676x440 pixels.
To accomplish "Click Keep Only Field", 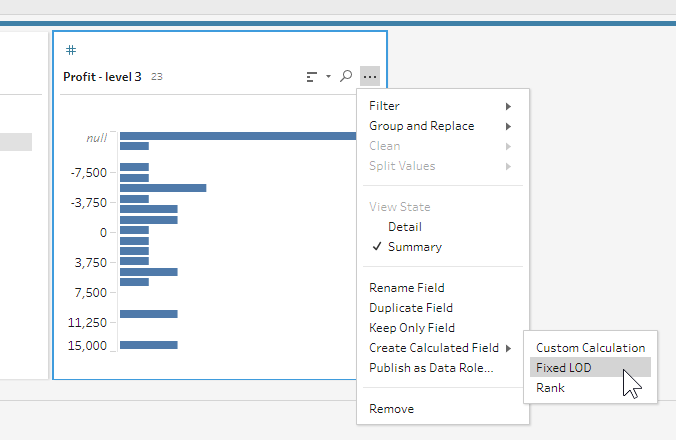I will (x=411, y=328).
